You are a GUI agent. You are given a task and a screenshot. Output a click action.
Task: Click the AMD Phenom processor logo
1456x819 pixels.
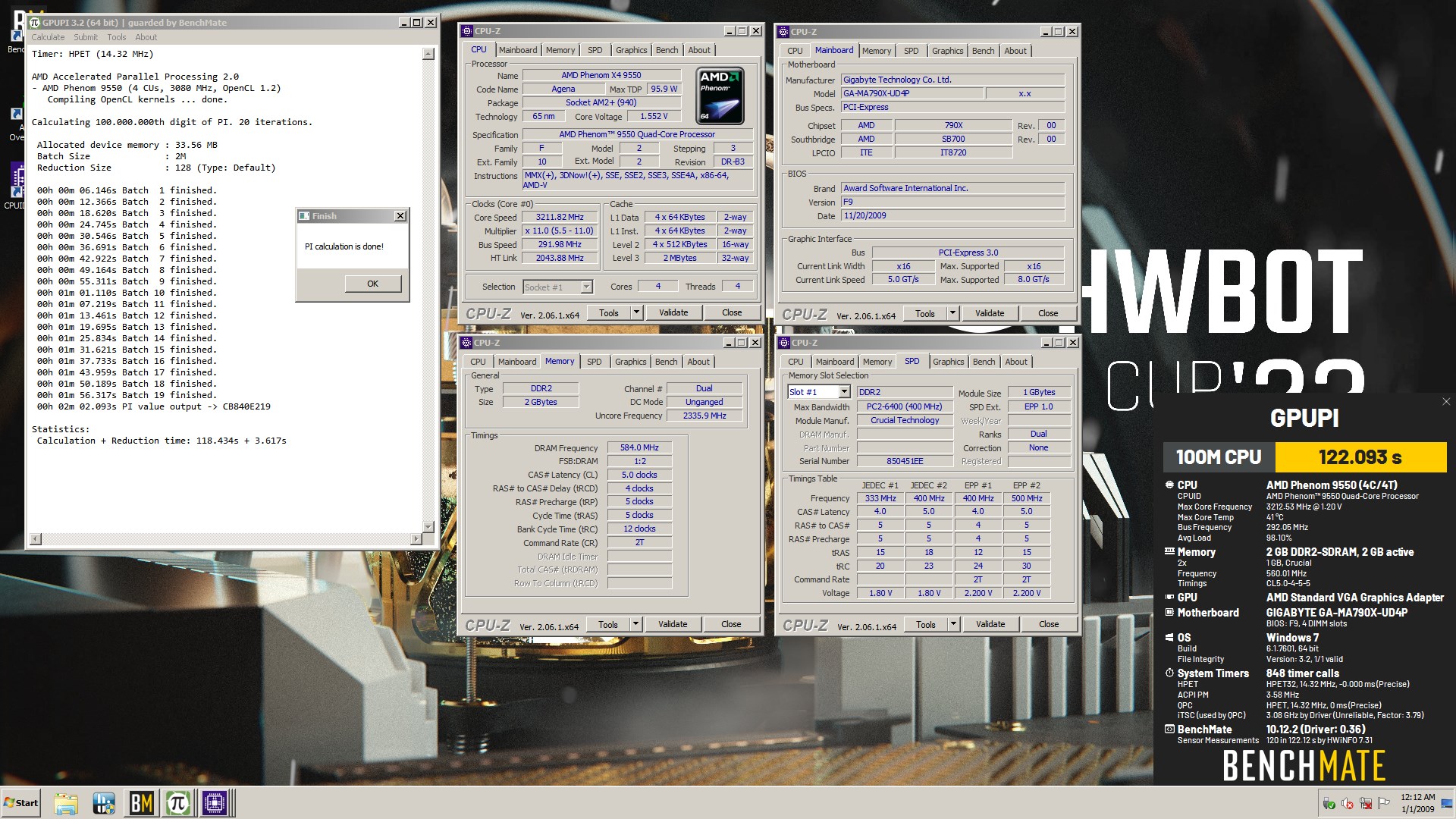[720, 96]
